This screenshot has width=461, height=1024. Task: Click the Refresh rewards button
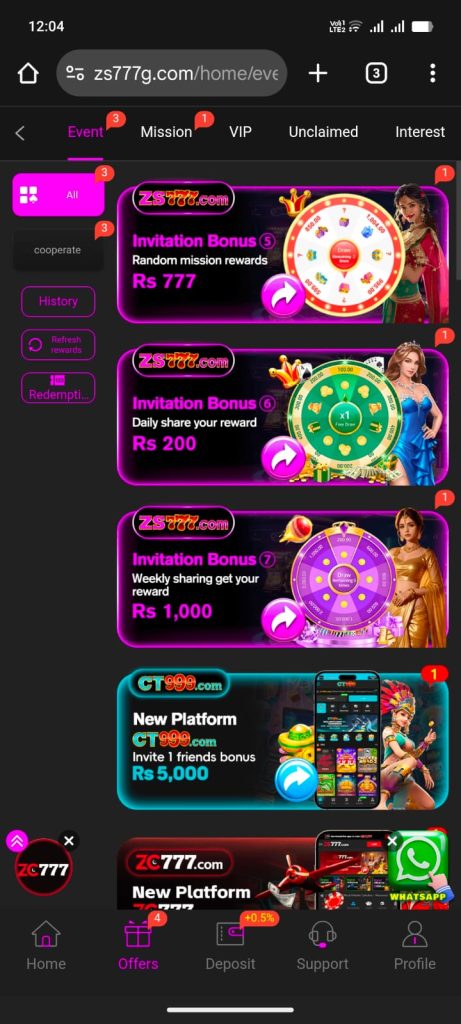point(58,345)
